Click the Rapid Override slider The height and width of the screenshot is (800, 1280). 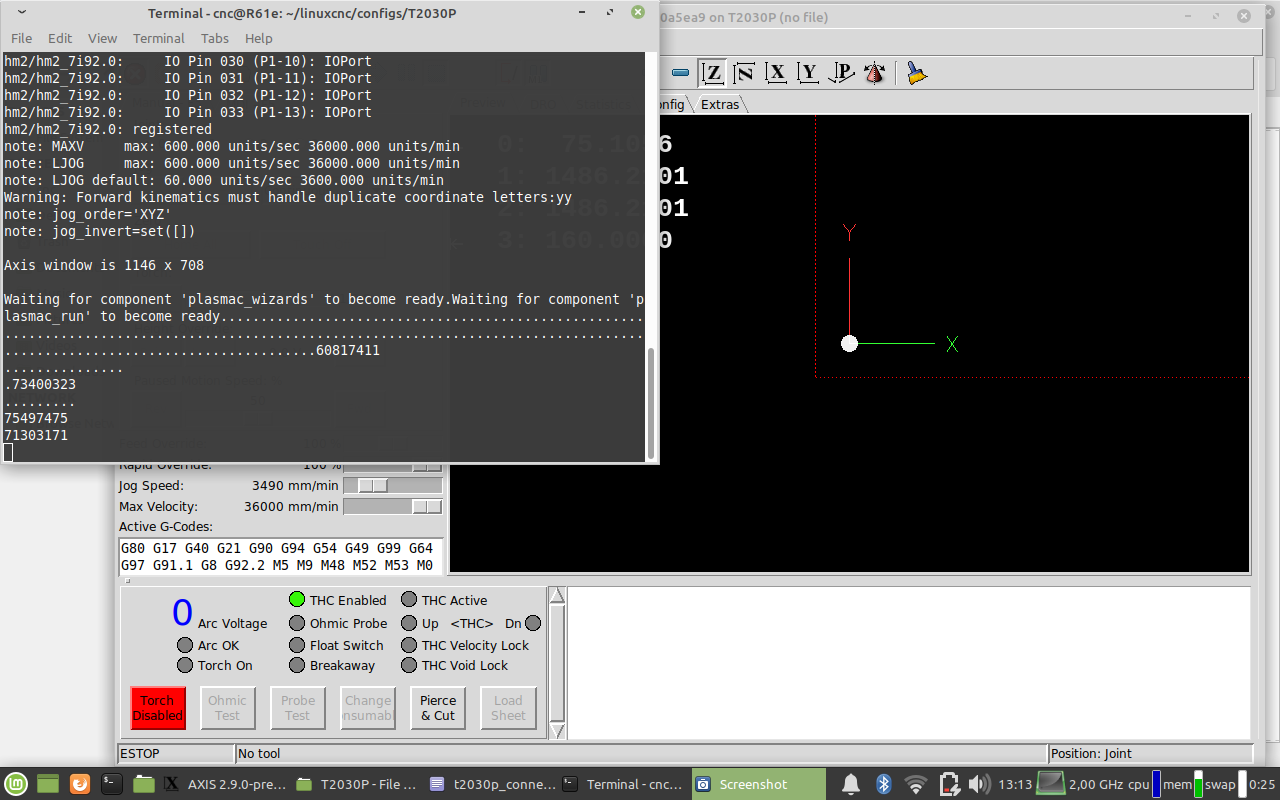pyautogui.click(x=393, y=466)
